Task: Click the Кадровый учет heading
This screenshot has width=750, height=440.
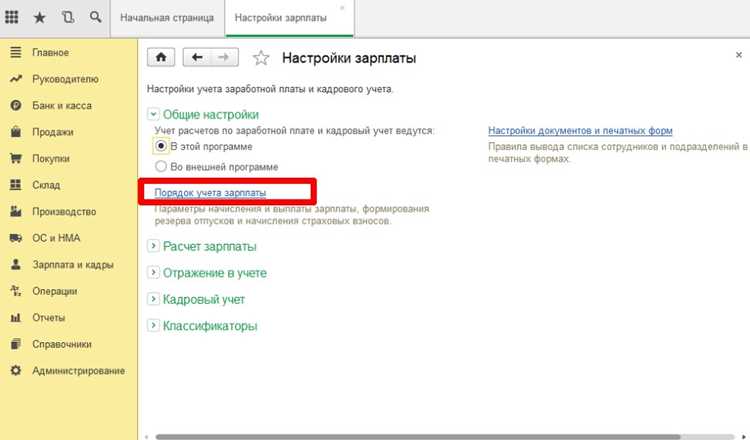Action: pyautogui.click(x=204, y=299)
